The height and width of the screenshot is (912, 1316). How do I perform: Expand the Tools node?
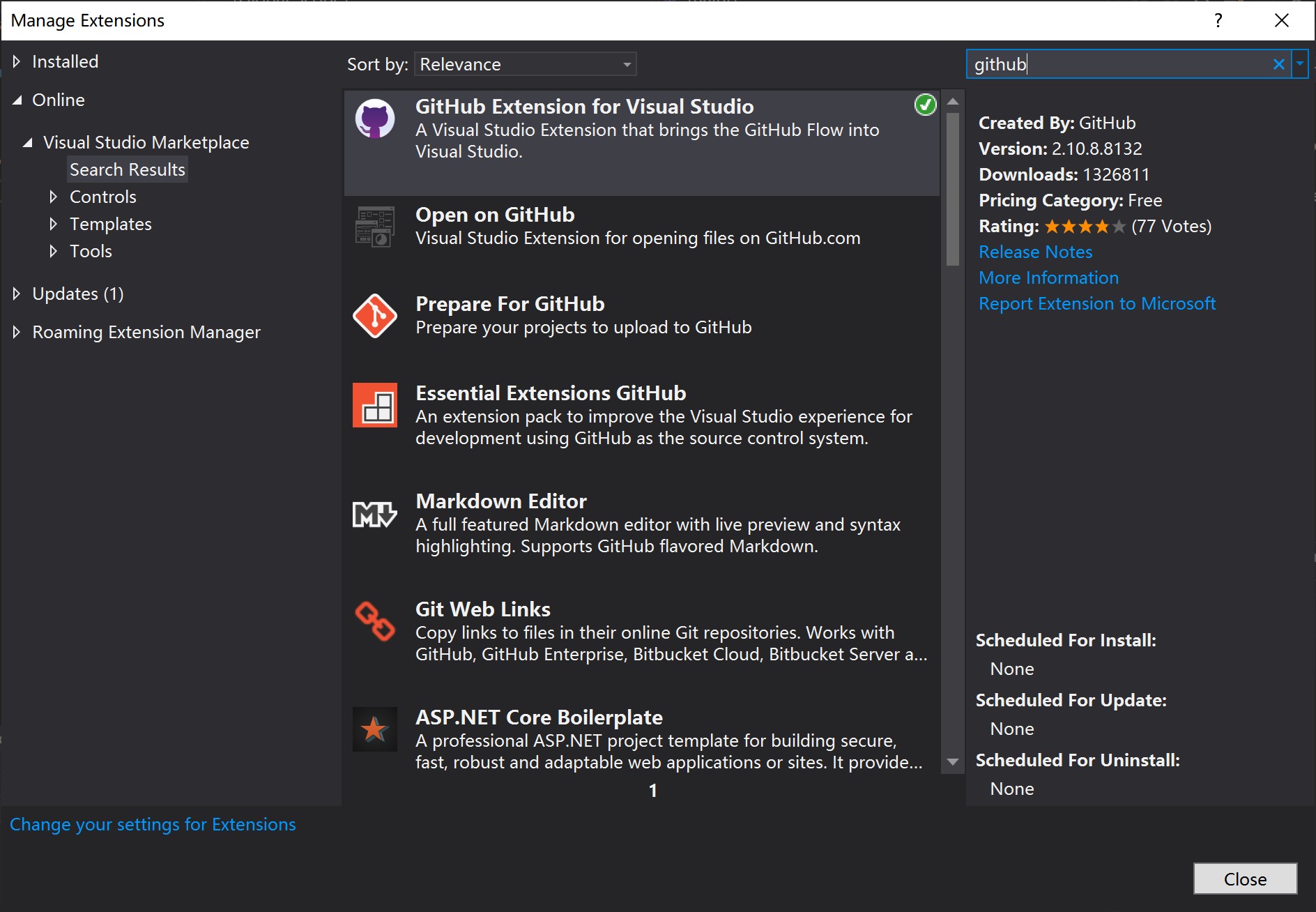(54, 251)
